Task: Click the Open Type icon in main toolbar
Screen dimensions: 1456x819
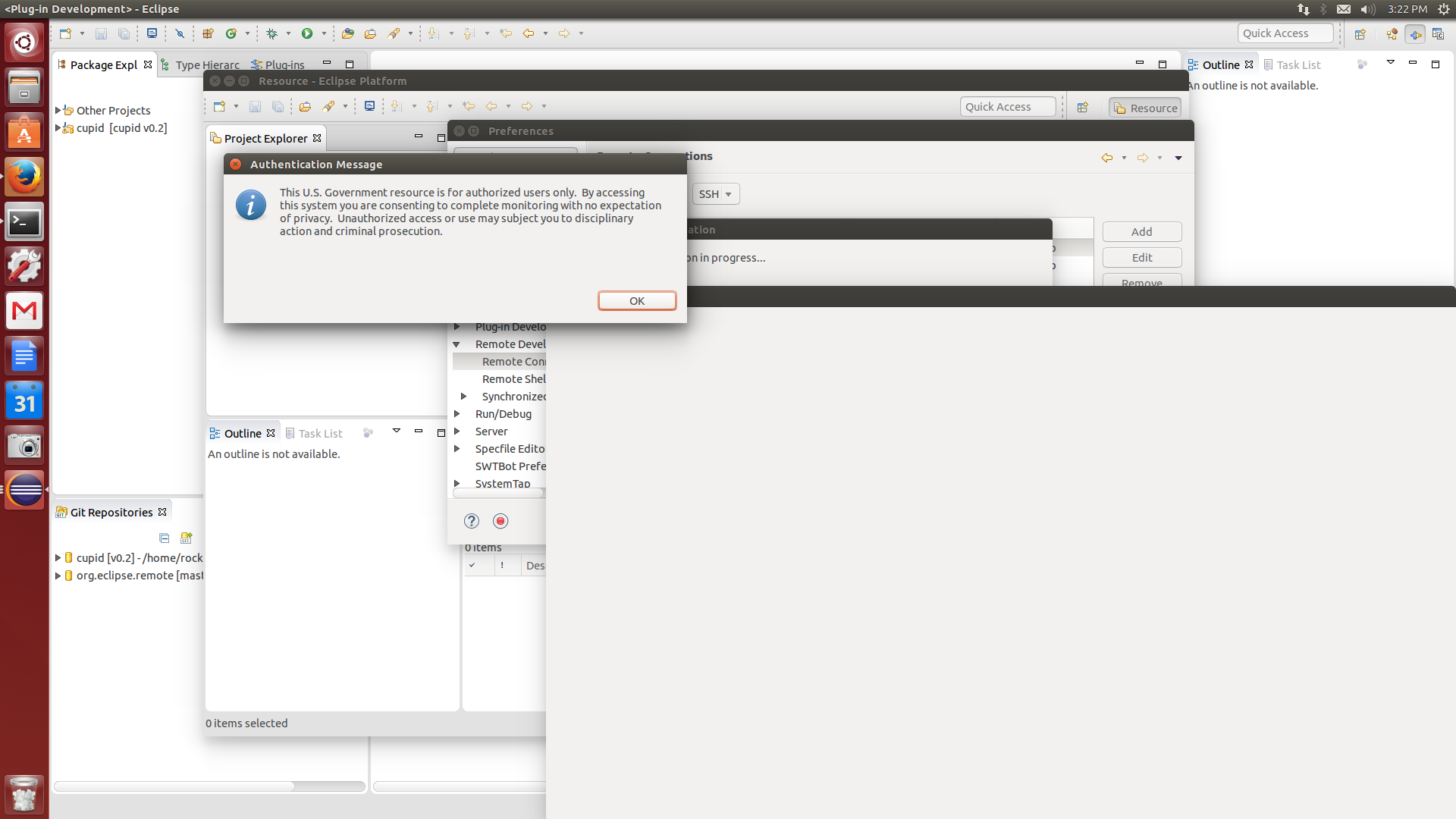Action: coord(347,33)
